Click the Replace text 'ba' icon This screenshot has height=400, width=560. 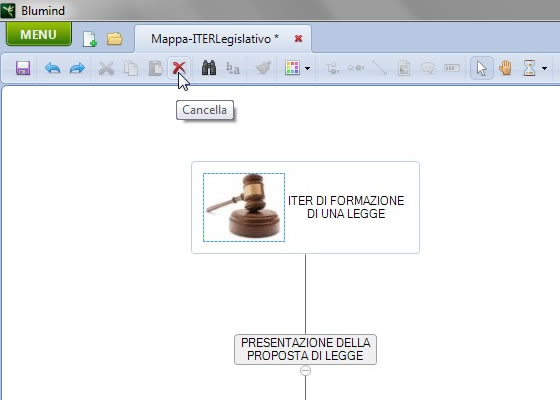[x=233, y=68]
